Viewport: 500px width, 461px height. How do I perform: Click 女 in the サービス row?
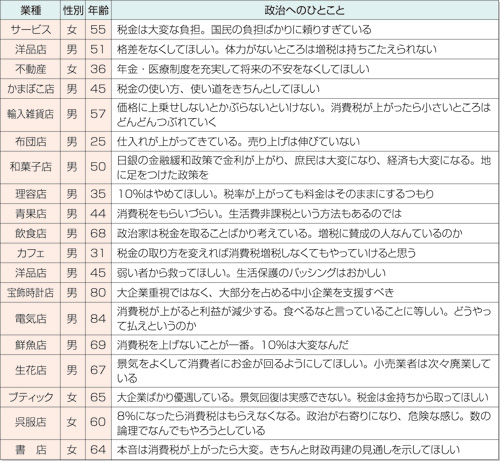pos(72,30)
